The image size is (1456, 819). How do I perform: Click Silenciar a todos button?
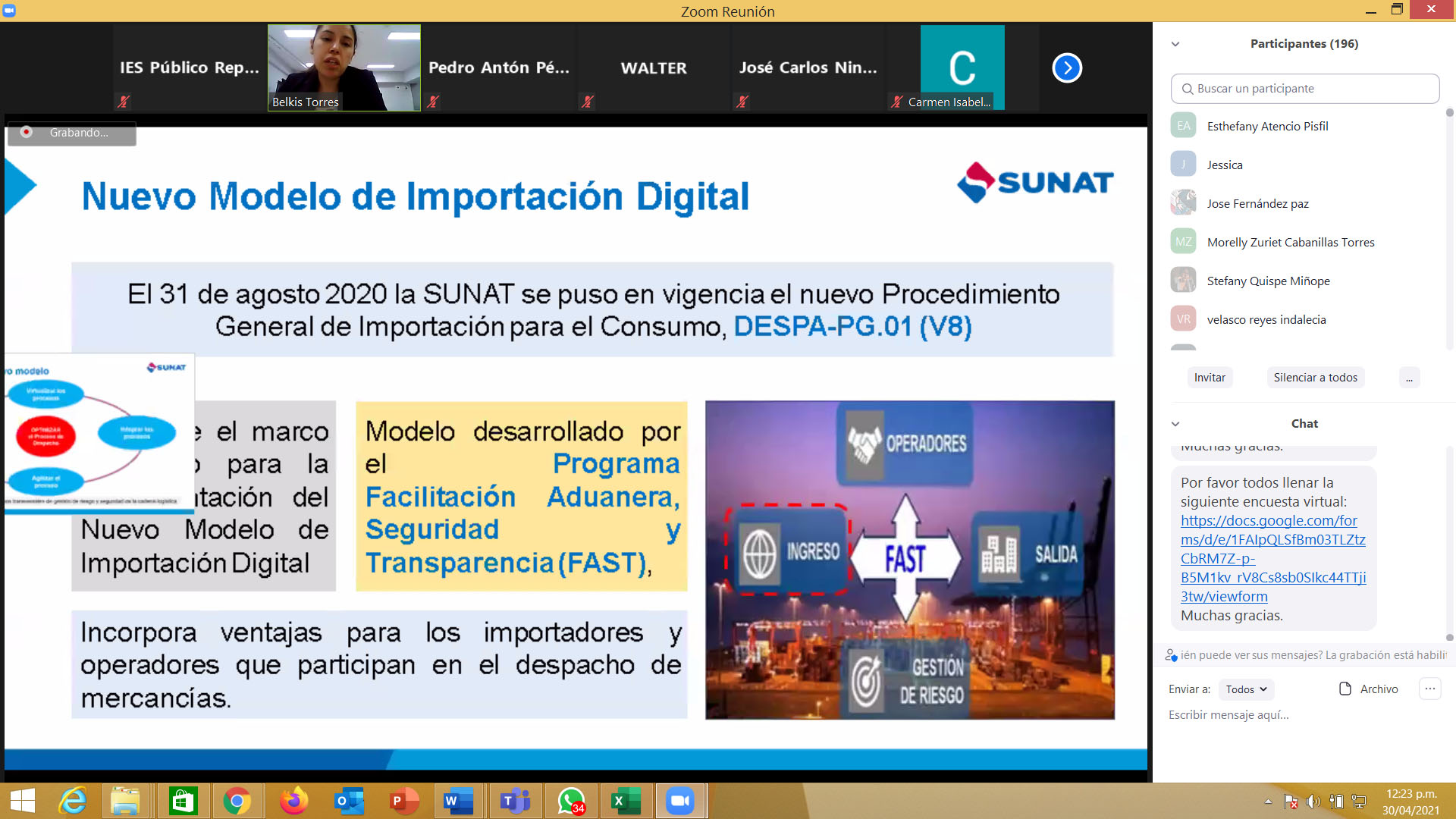tap(1315, 378)
